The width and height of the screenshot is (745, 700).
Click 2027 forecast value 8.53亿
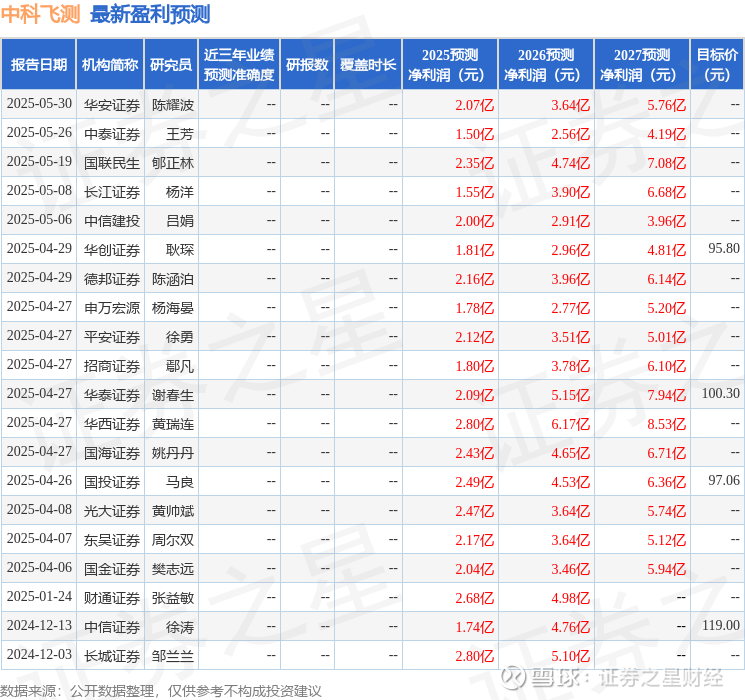pos(667,424)
